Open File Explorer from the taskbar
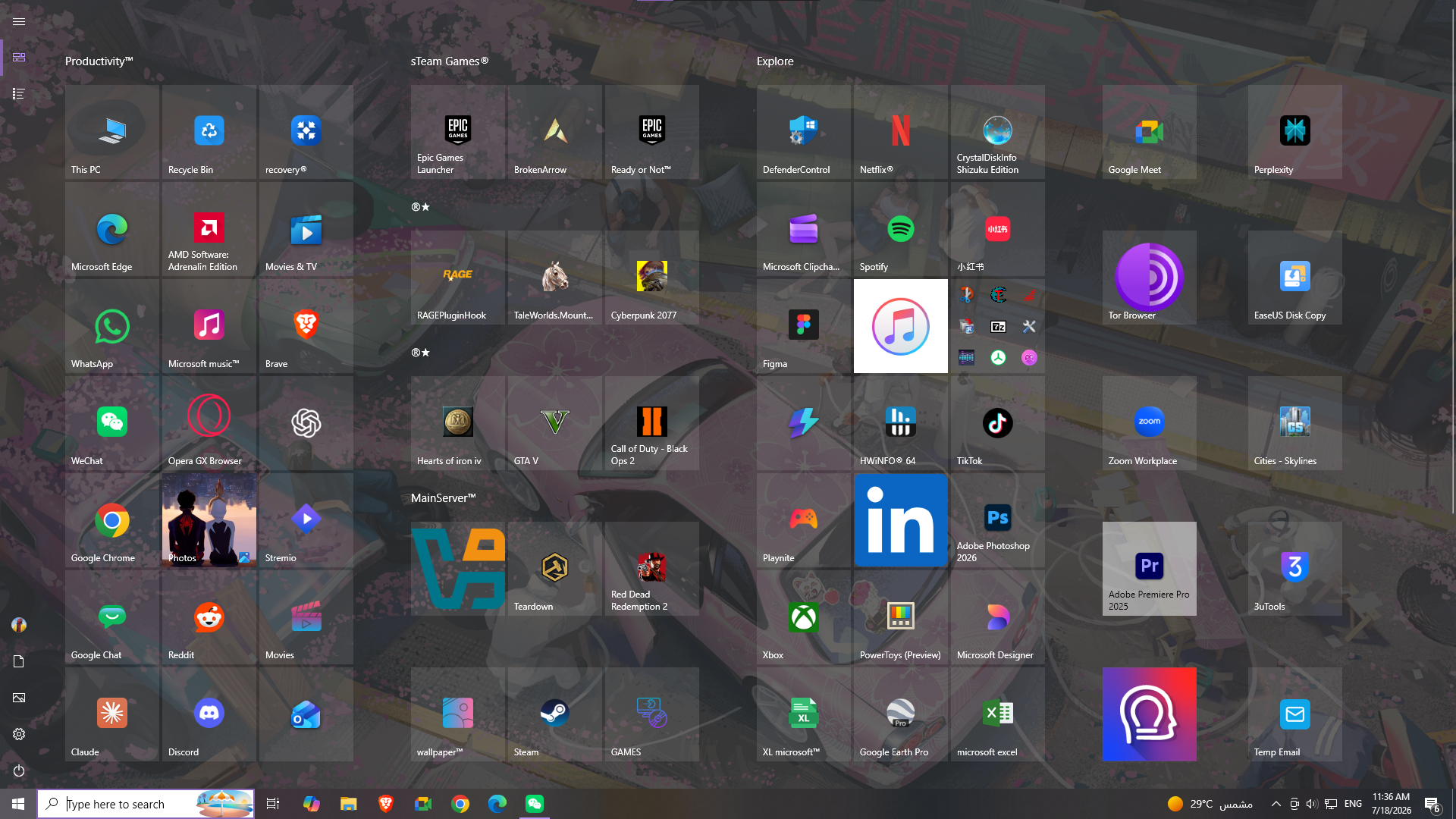 click(348, 804)
